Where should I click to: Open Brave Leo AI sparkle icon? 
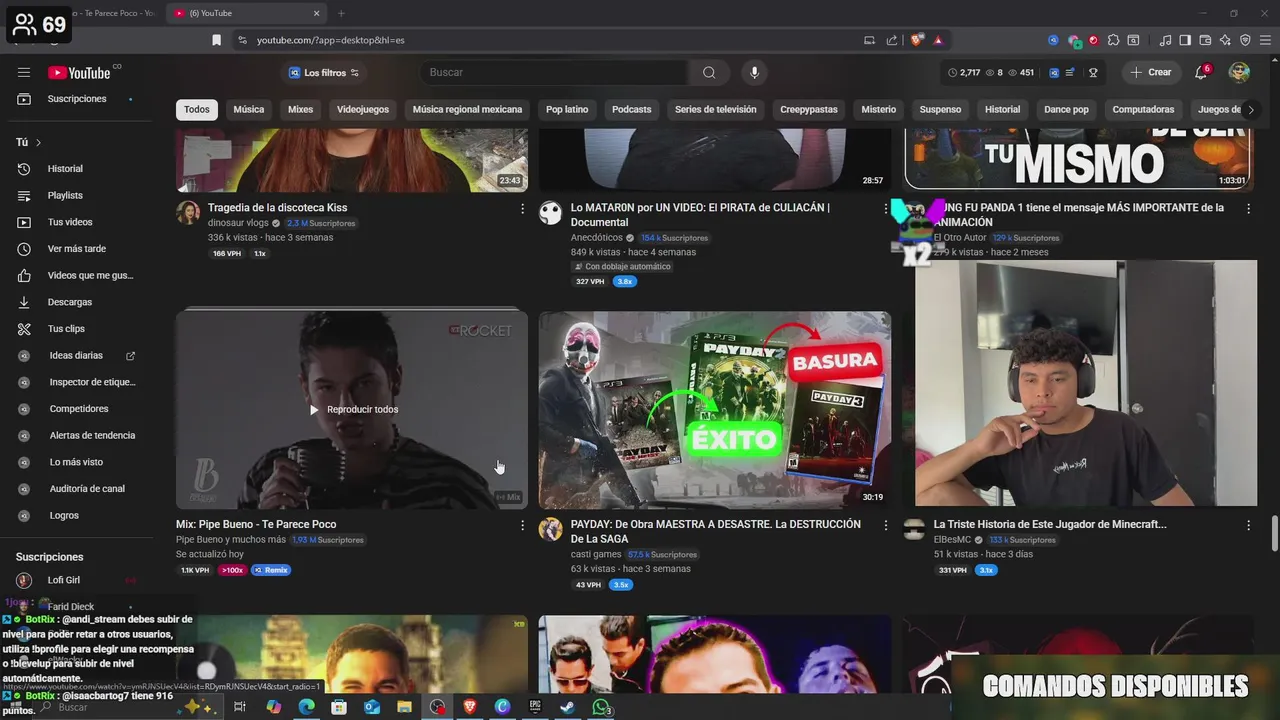[1225, 40]
